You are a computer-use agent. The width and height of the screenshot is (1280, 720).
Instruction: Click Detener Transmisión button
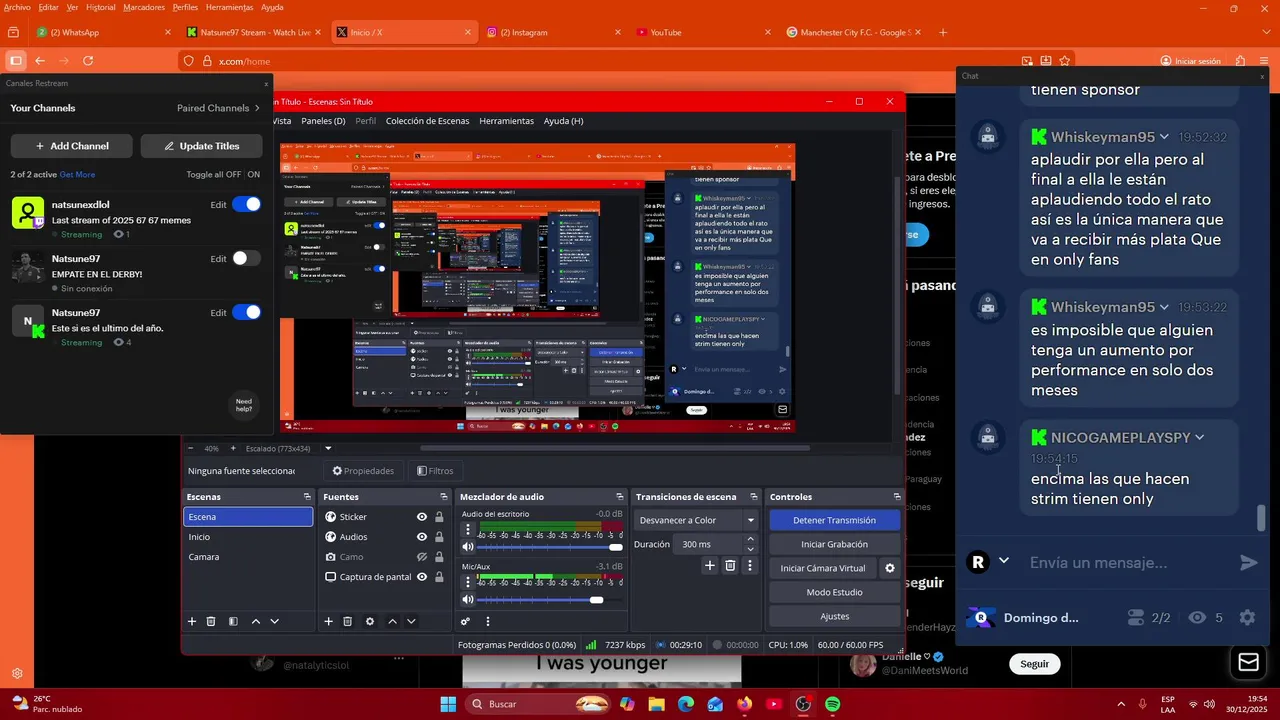tap(834, 520)
